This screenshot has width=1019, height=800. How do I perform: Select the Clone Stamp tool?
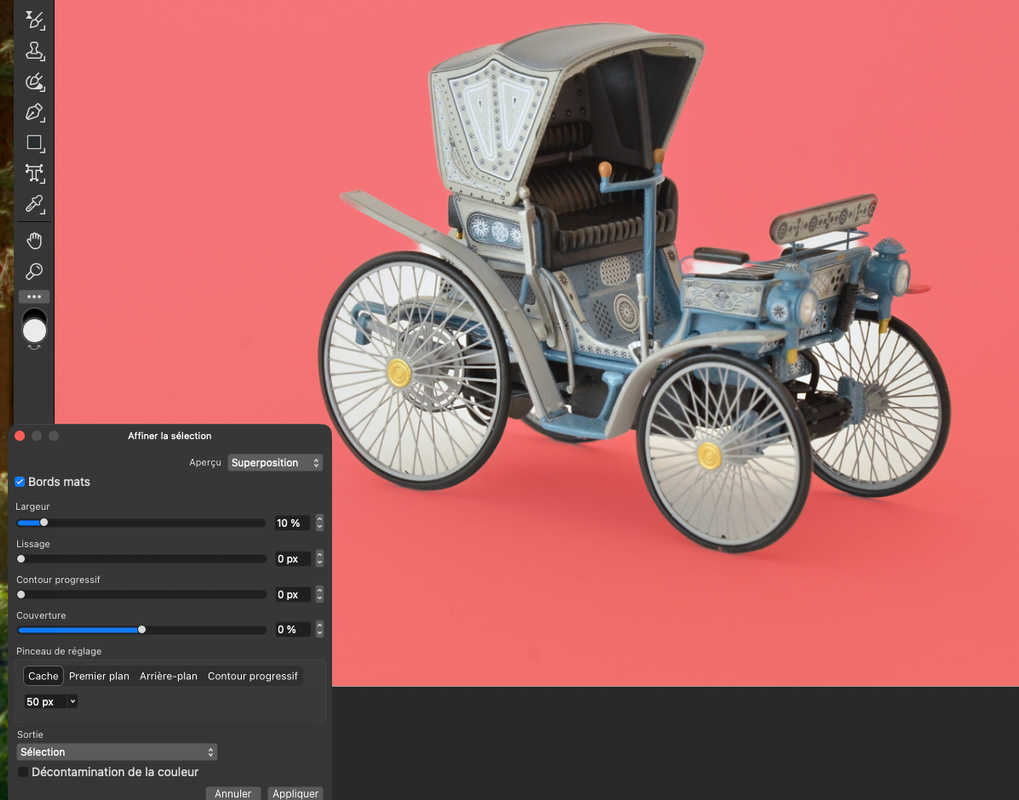(x=34, y=51)
